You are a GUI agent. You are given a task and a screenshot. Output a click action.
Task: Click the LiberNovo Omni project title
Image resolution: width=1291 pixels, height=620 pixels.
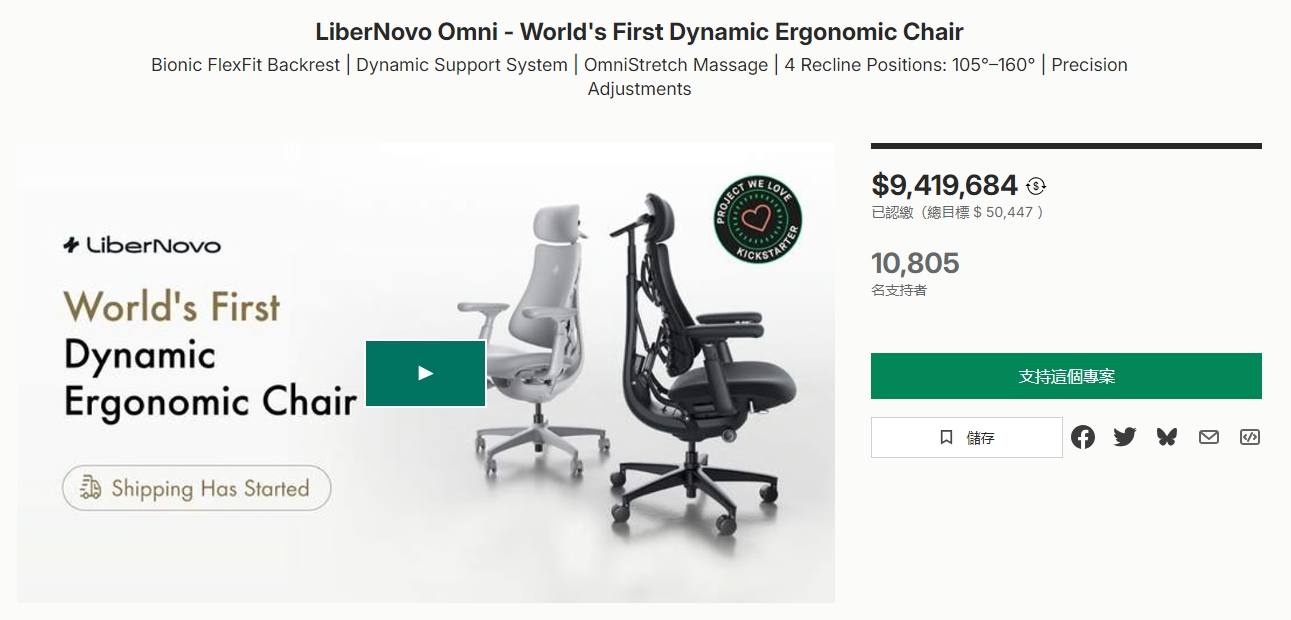tap(640, 31)
